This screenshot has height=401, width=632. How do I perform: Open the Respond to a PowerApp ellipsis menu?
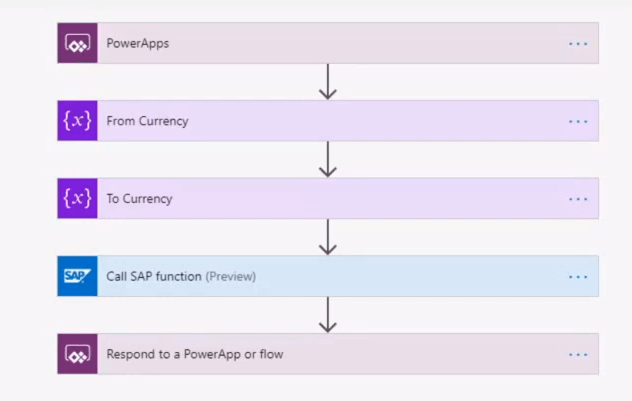click(x=578, y=354)
